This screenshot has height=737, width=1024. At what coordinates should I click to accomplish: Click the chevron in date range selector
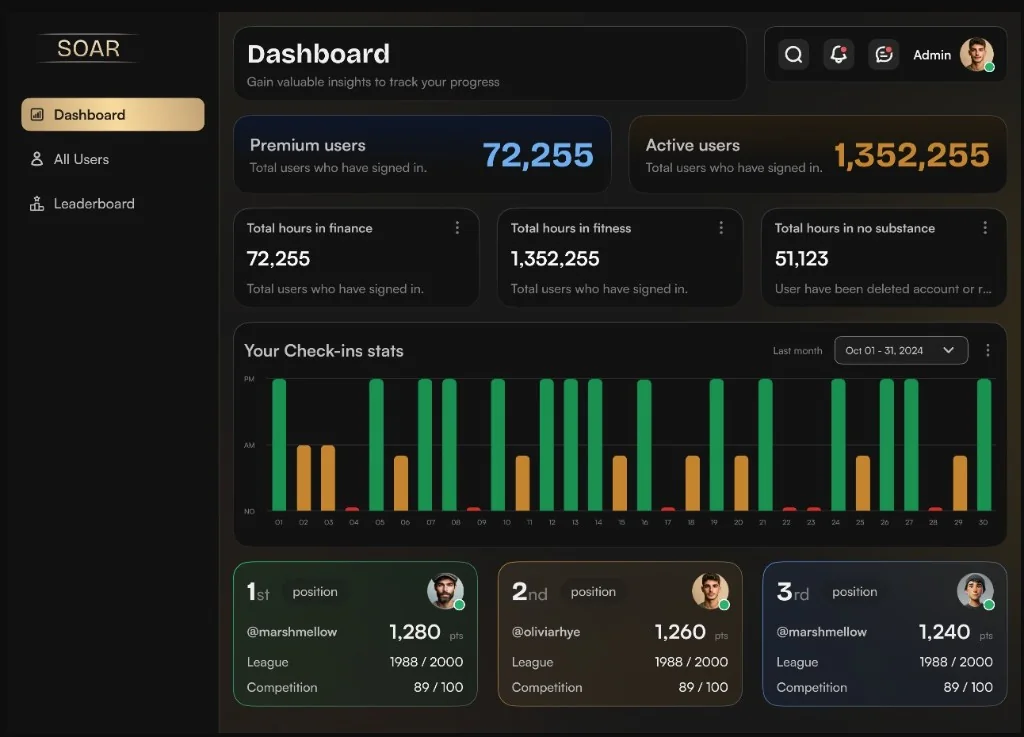click(x=949, y=351)
